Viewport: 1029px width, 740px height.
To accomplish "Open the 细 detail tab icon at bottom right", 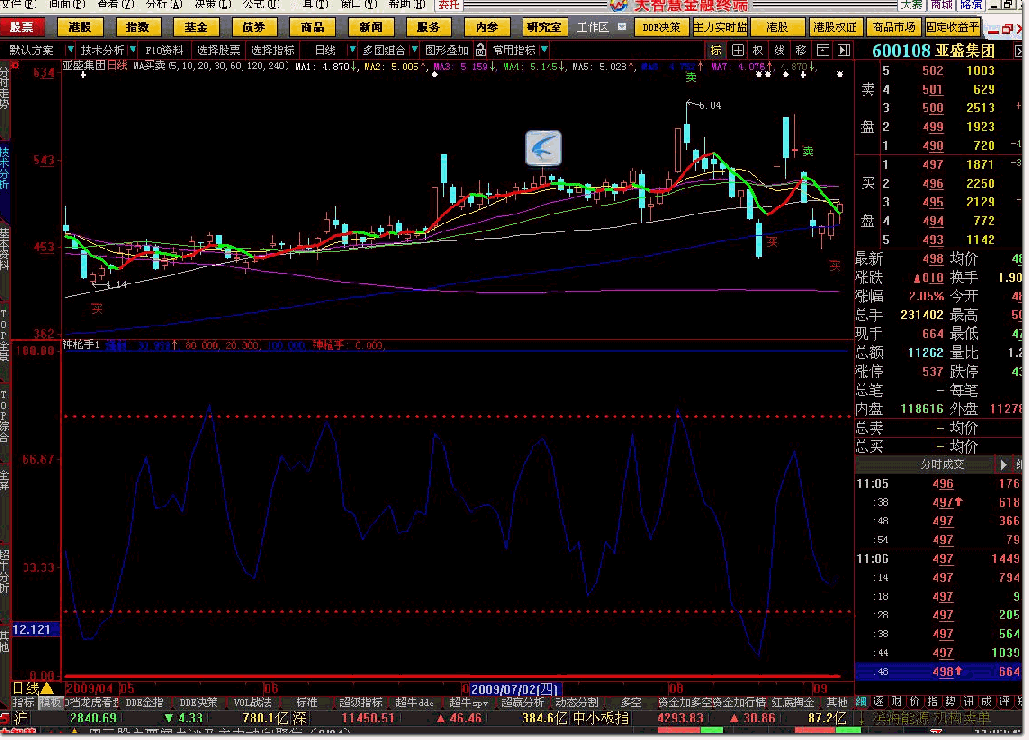I will (861, 702).
